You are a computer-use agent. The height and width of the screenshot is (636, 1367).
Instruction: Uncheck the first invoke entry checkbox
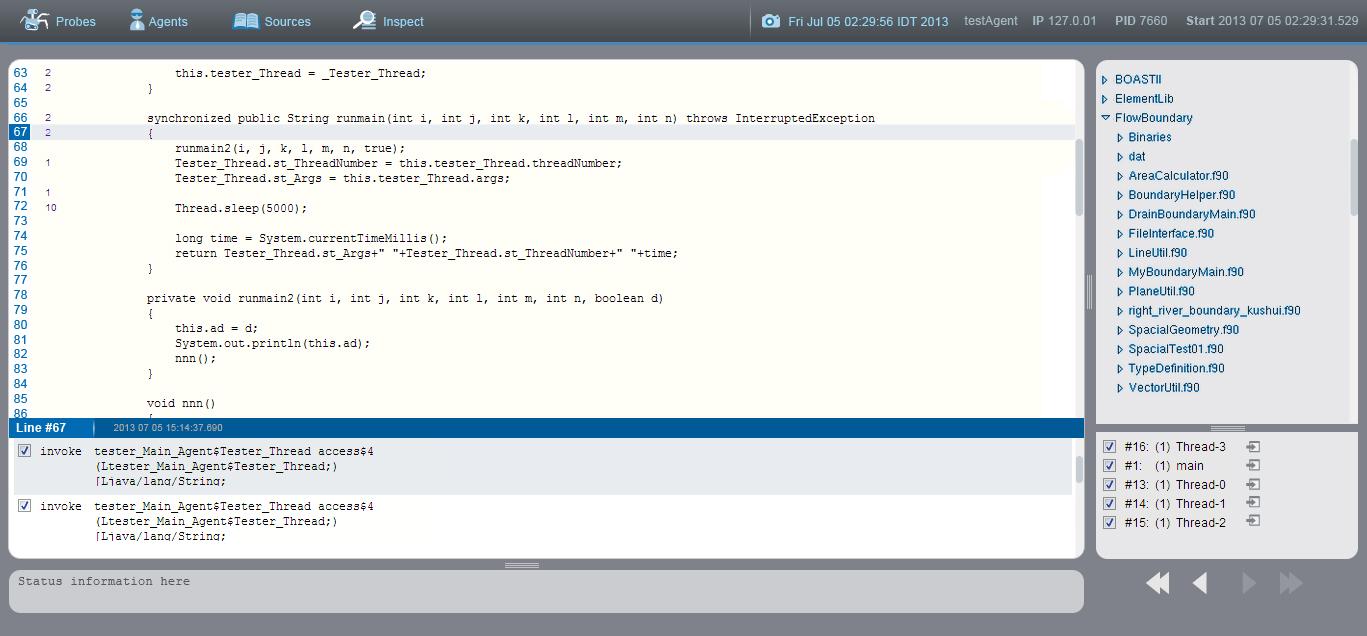pyautogui.click(x=25, y=451)
